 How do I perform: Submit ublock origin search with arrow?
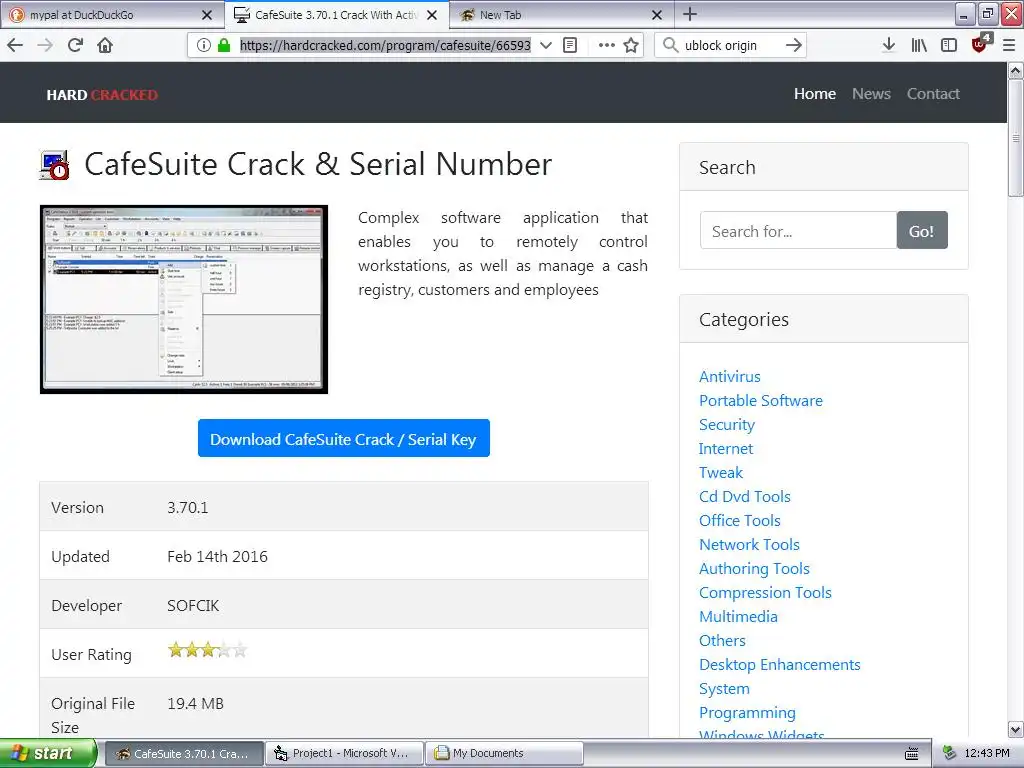pos(793,45)
